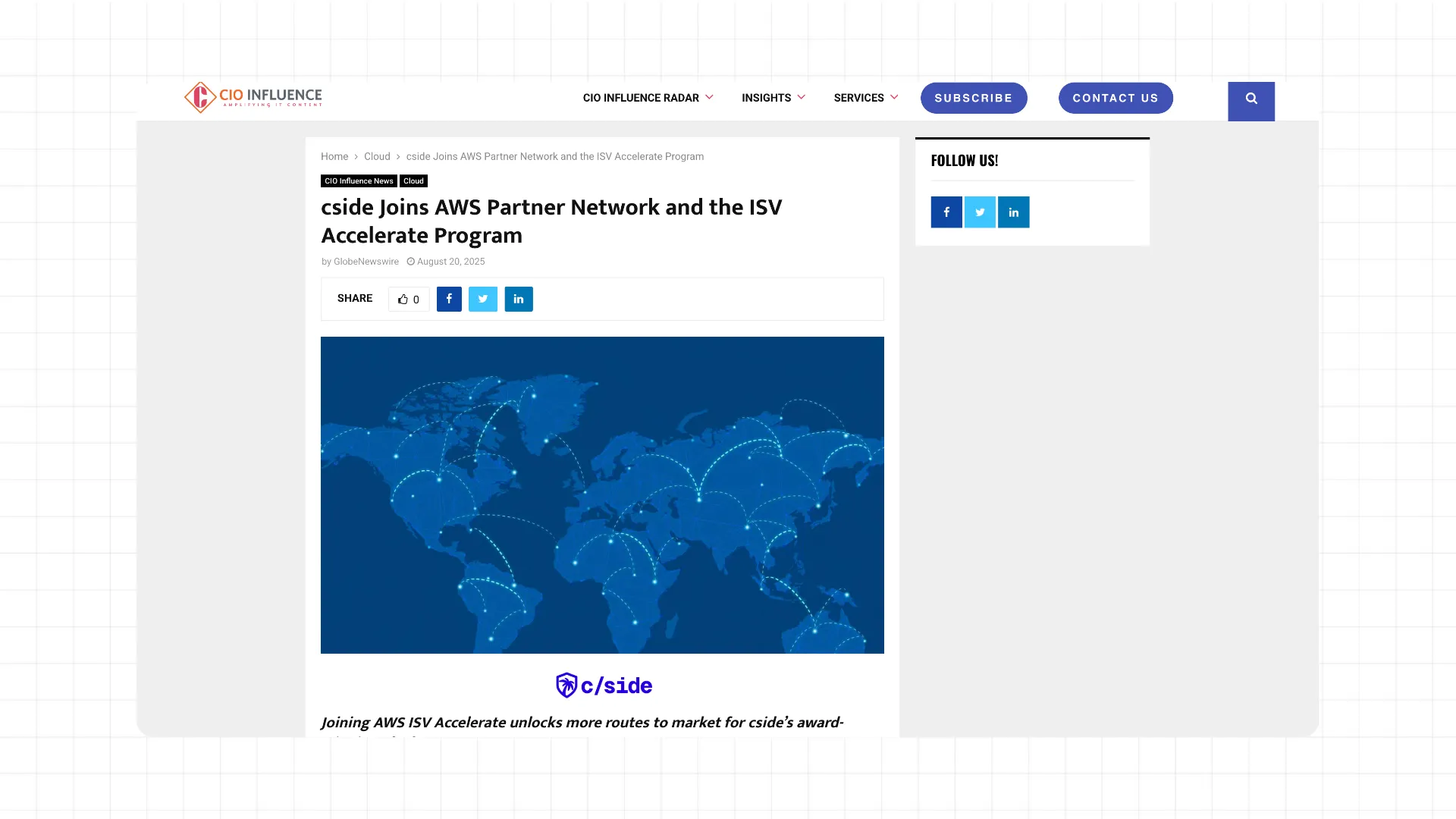Click Facebook icon under Follow Us
The height and width of the screenshot is (819, 1456).
coord(946,212)
